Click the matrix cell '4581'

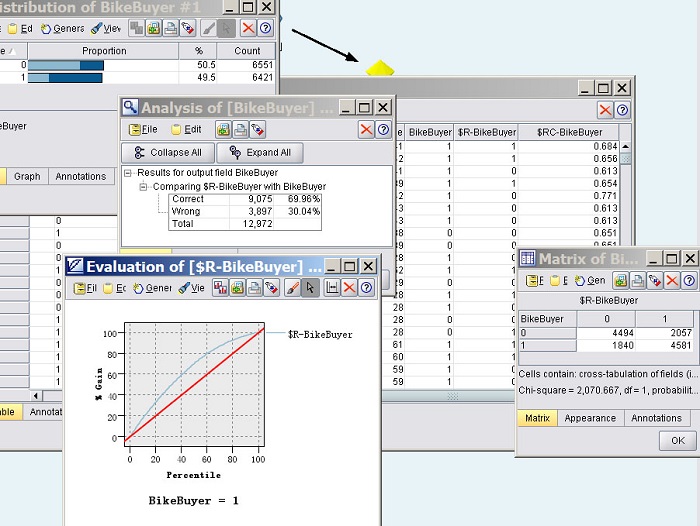click(664, 345)
